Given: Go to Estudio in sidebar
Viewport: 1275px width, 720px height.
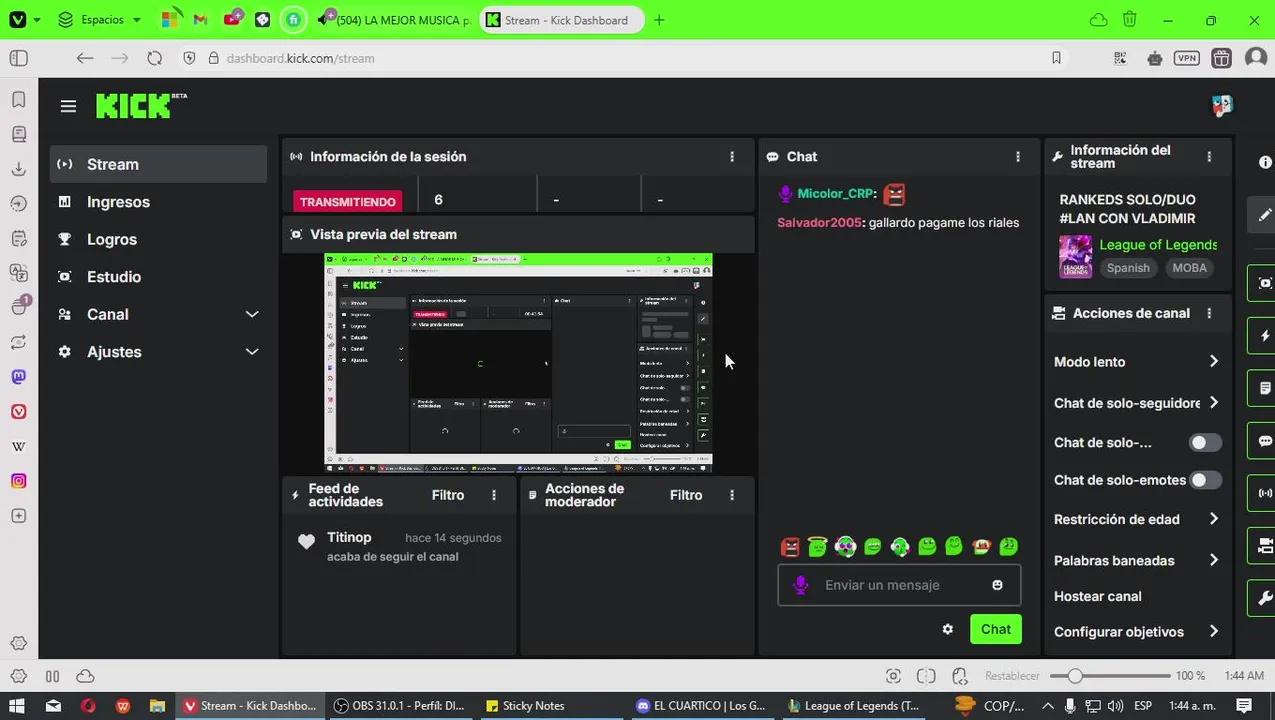Looking at the screenshot, I should pos(158,277).
